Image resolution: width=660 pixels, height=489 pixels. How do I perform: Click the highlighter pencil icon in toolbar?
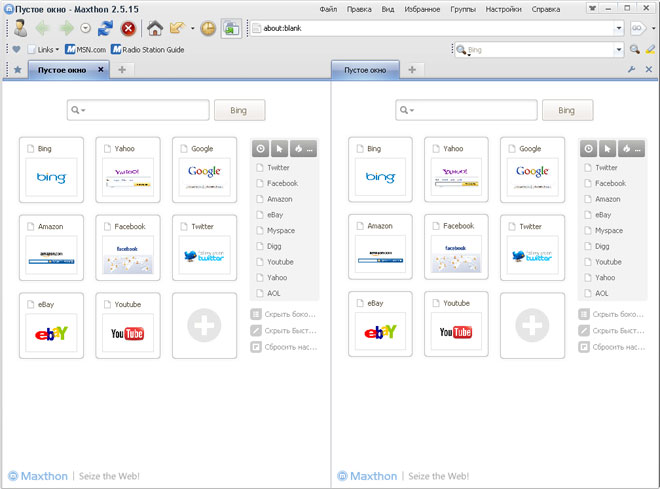650,50
